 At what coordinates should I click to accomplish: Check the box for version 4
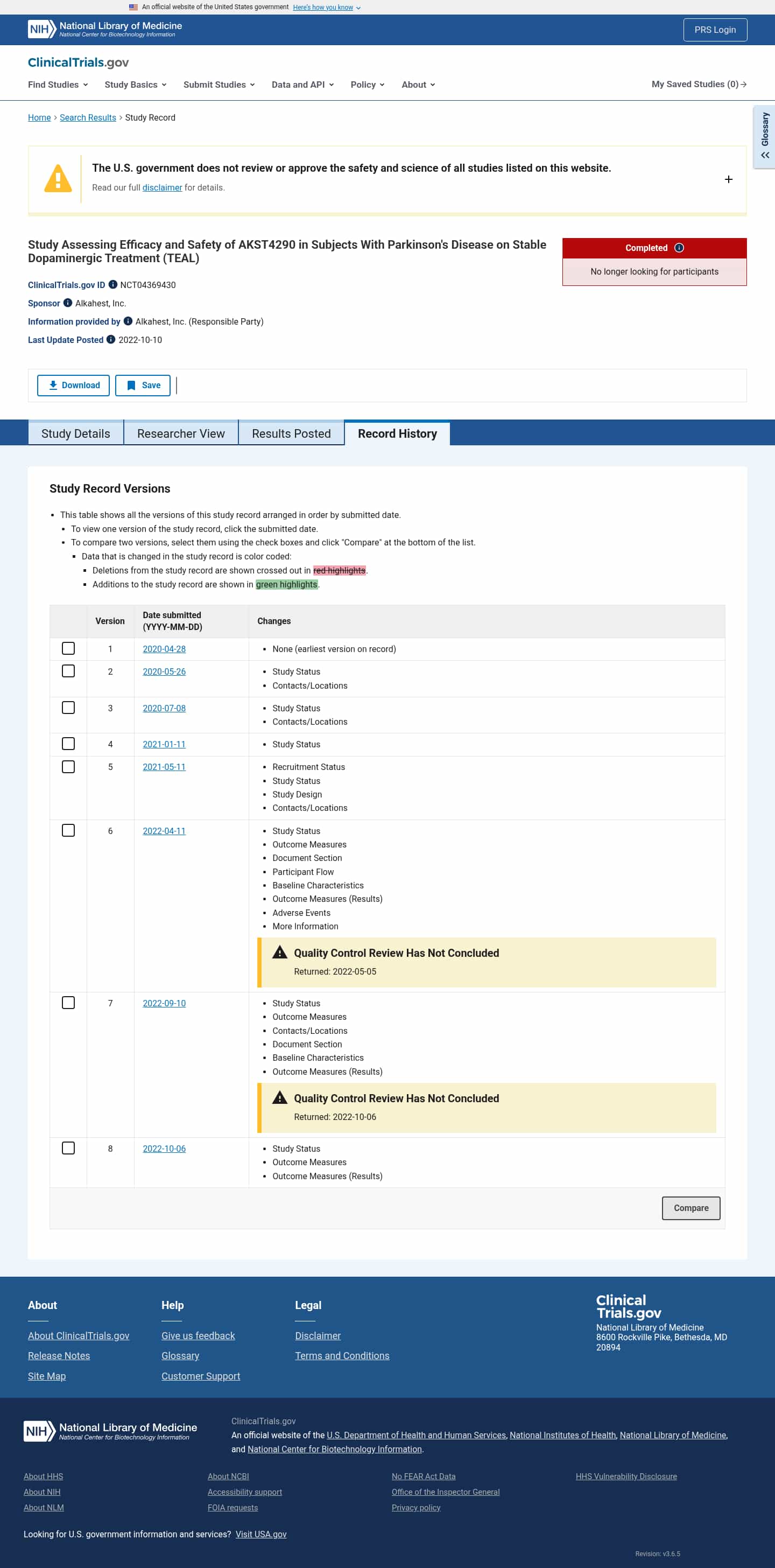point(68,744)
